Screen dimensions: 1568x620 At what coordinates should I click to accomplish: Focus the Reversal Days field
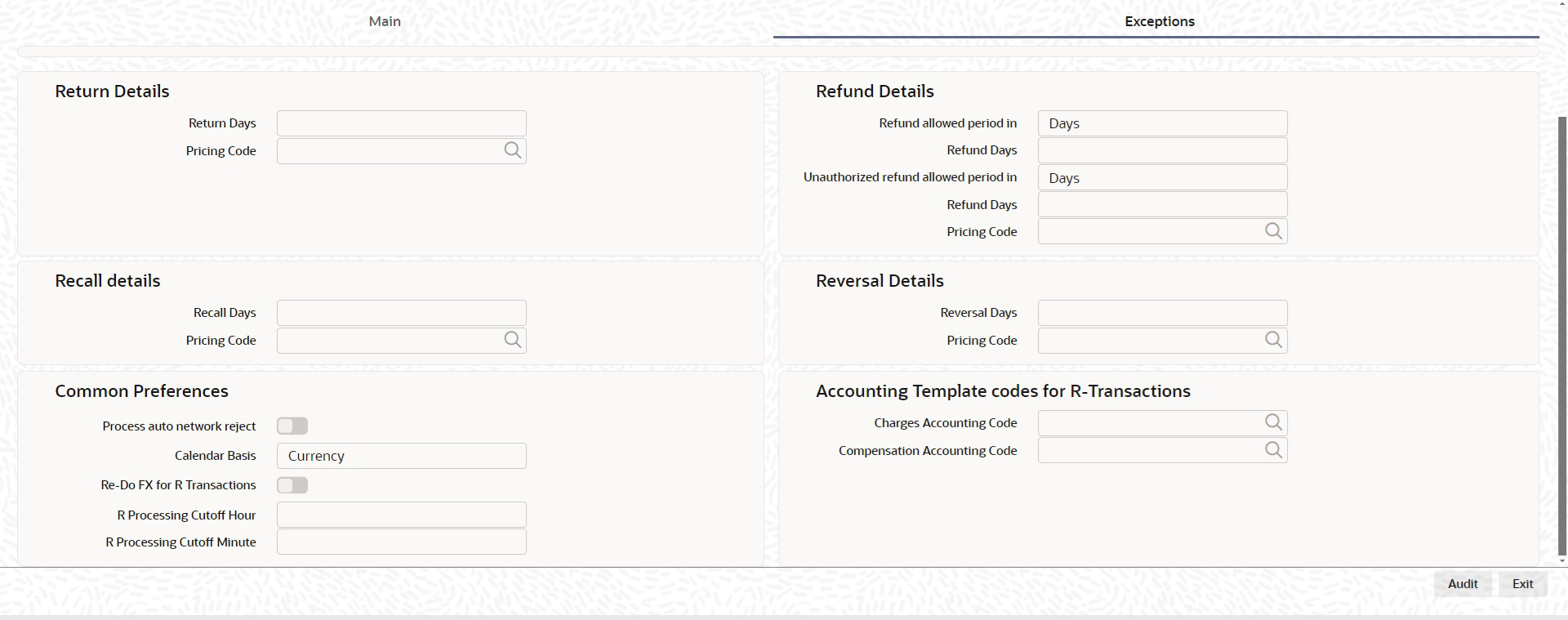[1162, 313]
